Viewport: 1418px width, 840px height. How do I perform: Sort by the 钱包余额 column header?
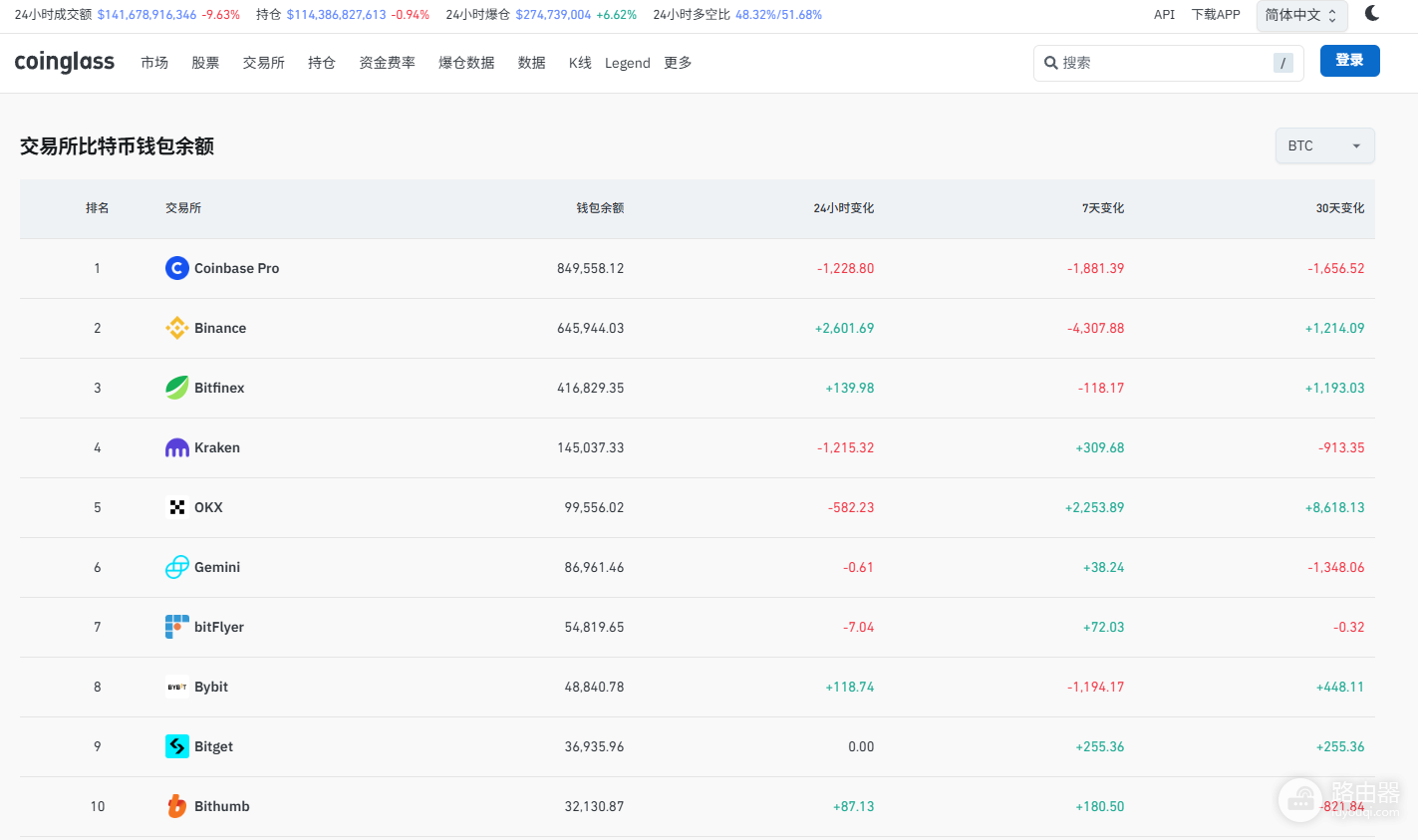(x=600, y=208)
